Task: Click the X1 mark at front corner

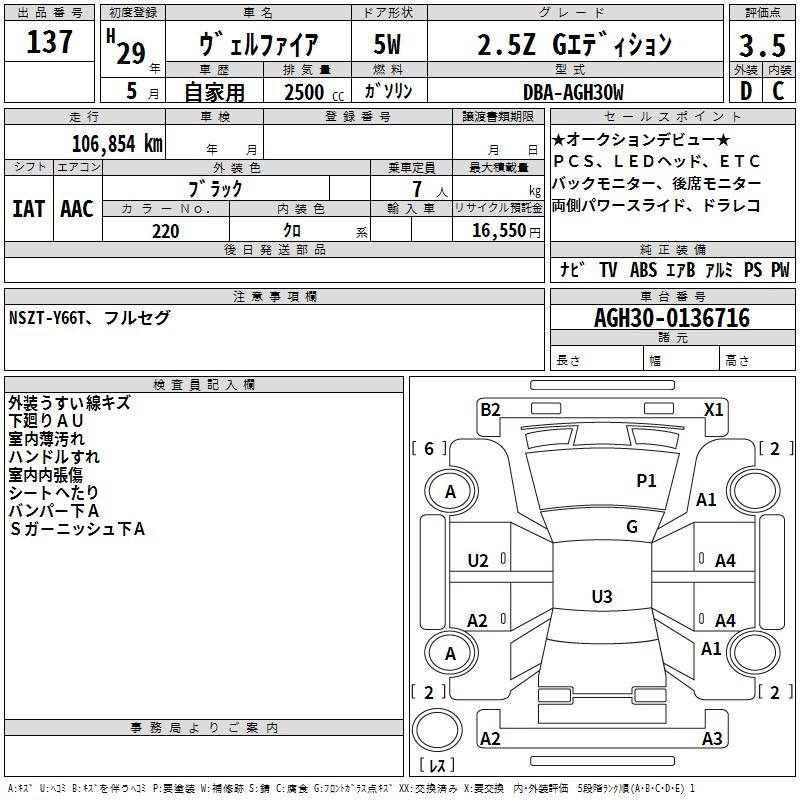Action: 713,410
